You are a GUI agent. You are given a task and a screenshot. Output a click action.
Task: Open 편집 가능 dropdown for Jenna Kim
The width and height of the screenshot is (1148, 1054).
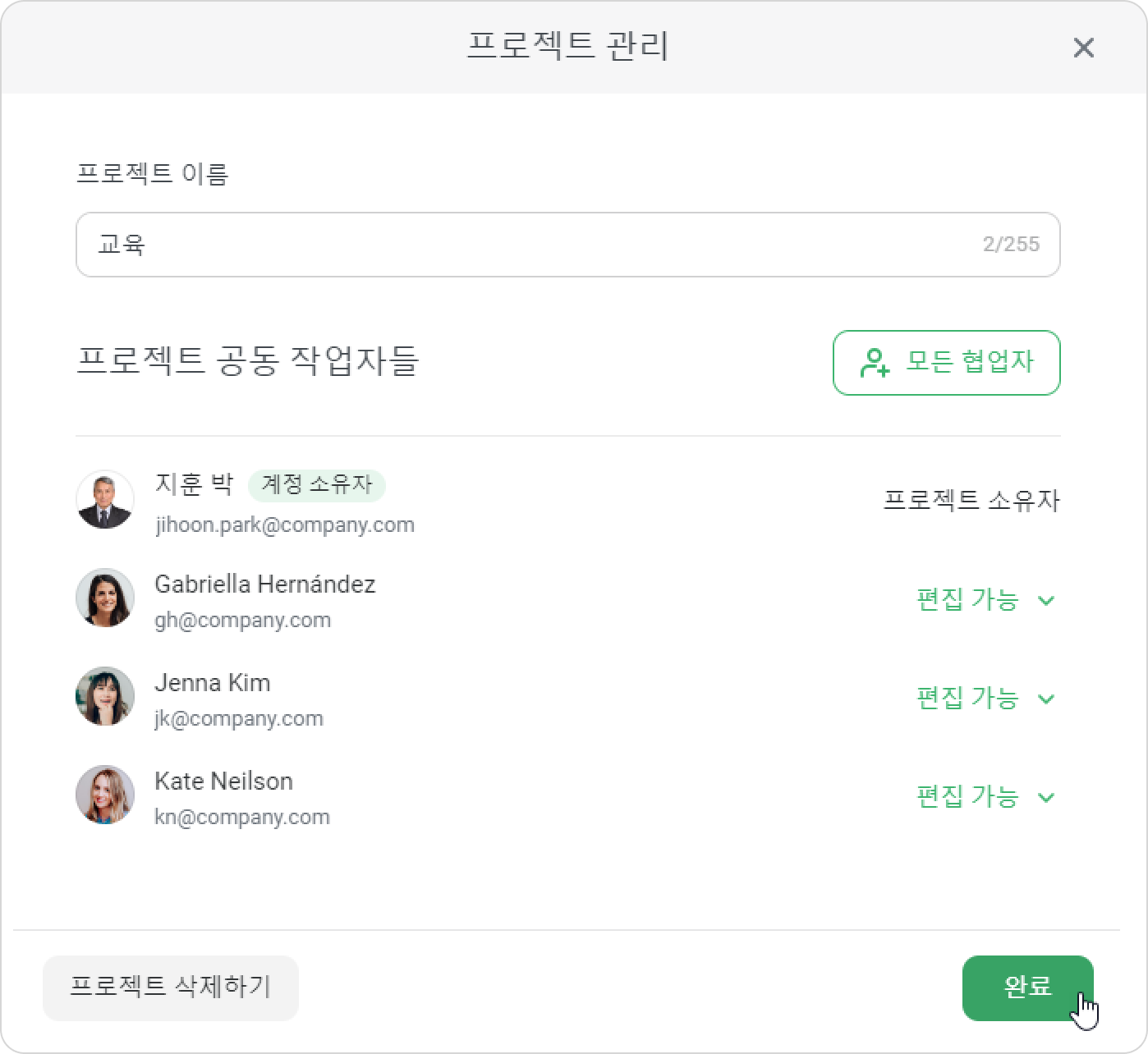click(x=985, y=699)
